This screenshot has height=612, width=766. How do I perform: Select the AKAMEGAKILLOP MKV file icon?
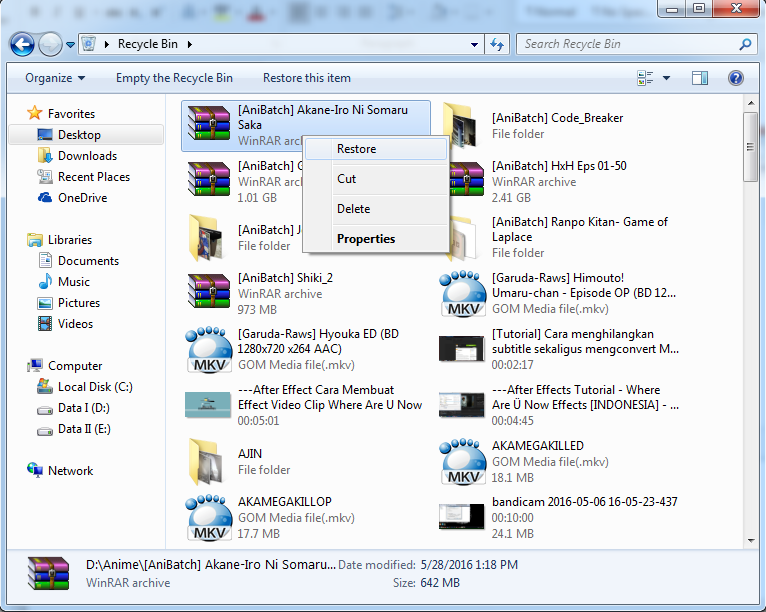click(209, 518)
